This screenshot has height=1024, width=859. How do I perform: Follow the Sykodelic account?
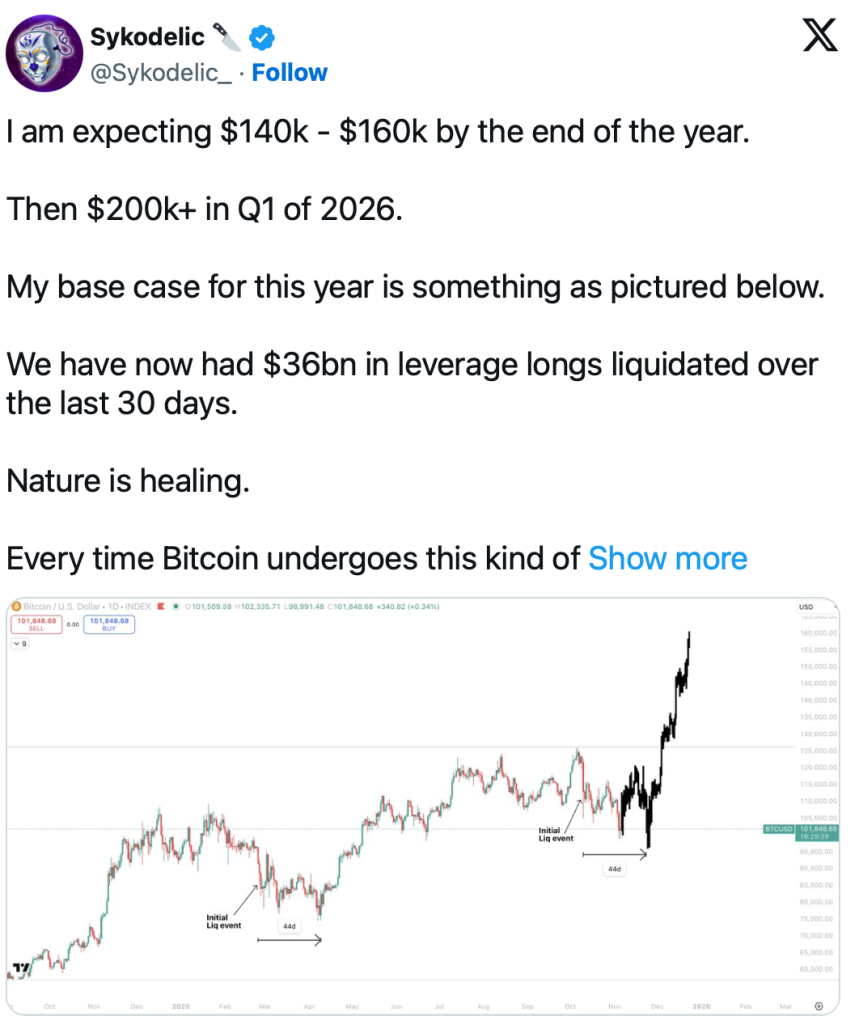pyautogui.click(x=289, y=73)
